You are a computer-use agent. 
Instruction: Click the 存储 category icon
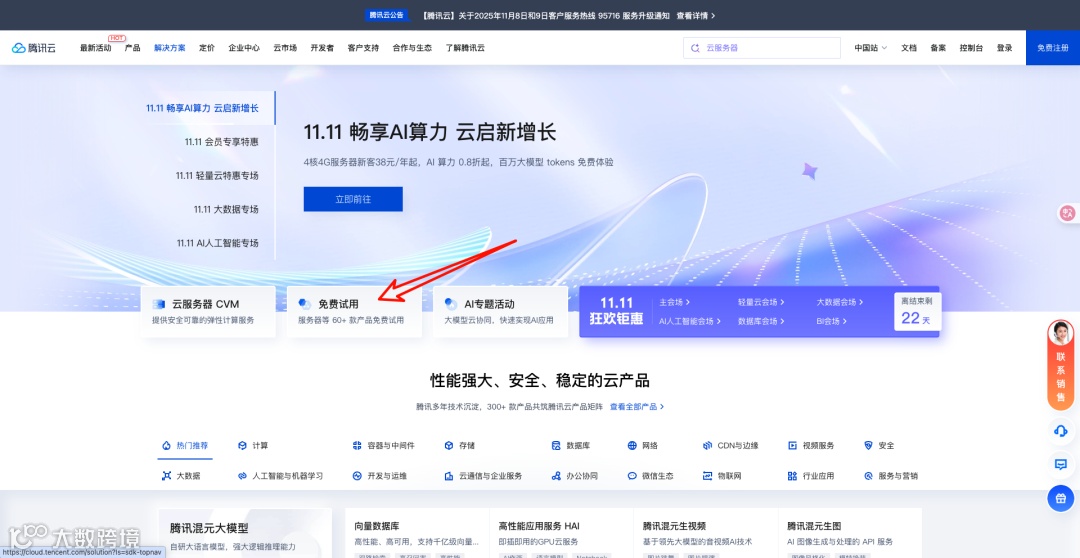click(449, 446)
